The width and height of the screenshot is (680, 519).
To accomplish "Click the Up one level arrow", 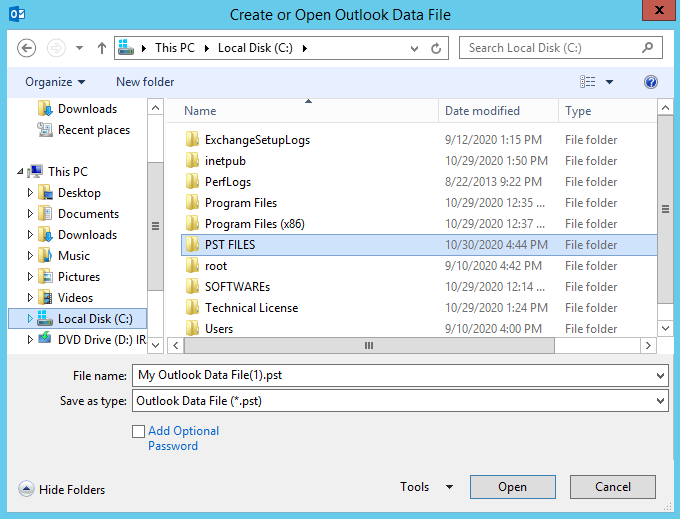I will [101, 48].
